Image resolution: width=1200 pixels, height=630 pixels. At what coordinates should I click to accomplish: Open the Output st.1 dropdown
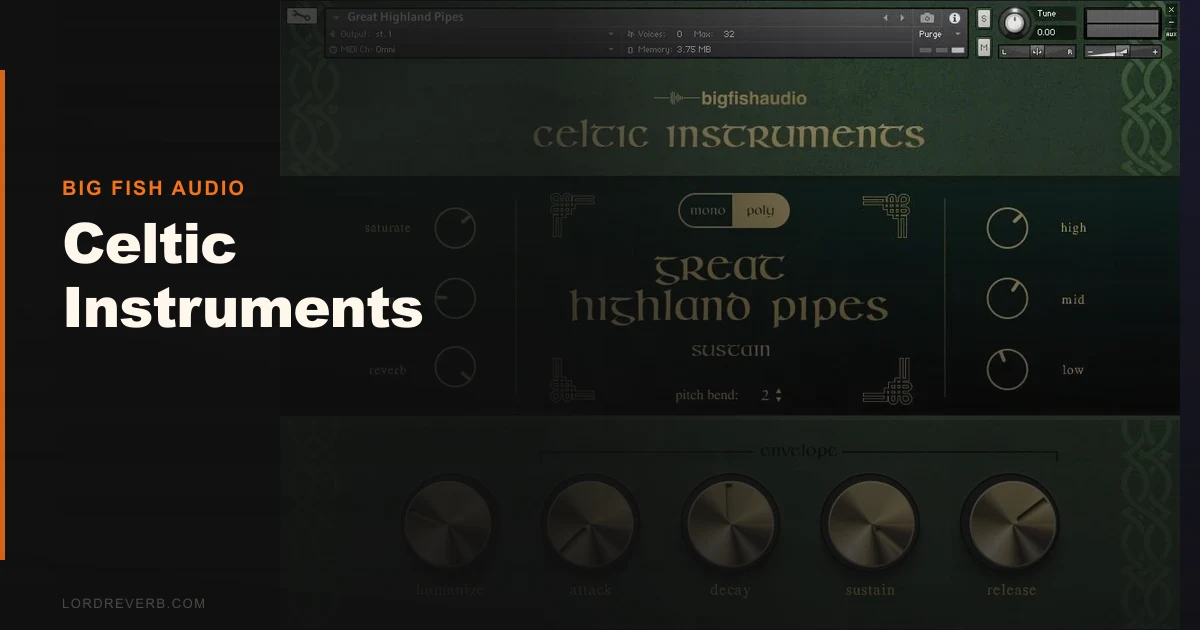coord(470,34)
